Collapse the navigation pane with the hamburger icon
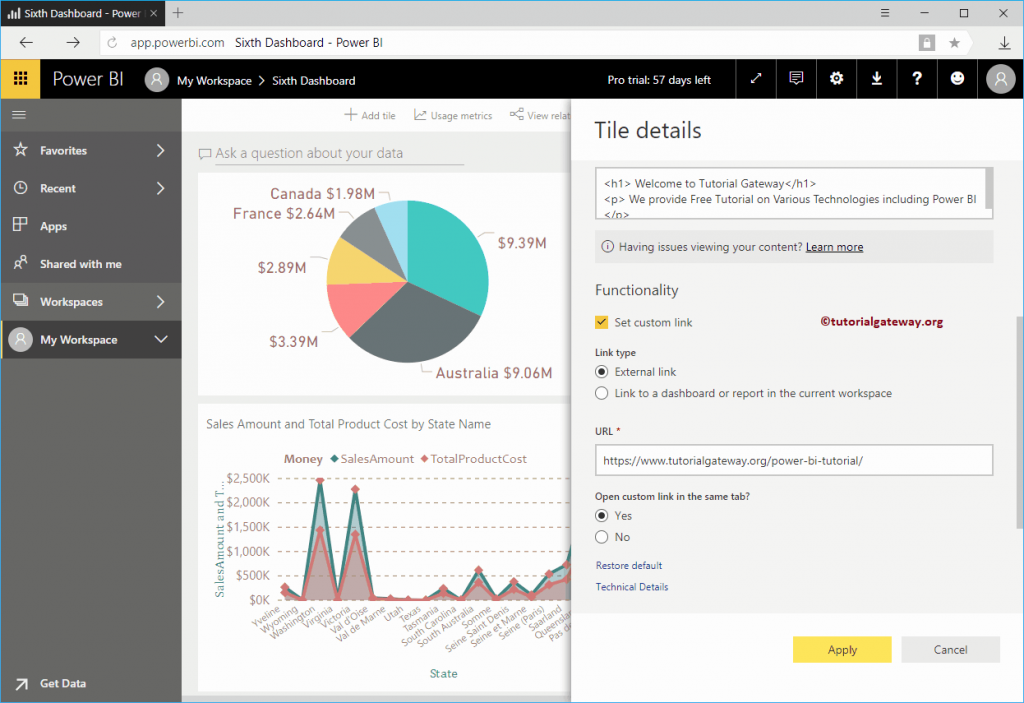This screenshot has width=1024, height=703. click(x=18, y=114)
